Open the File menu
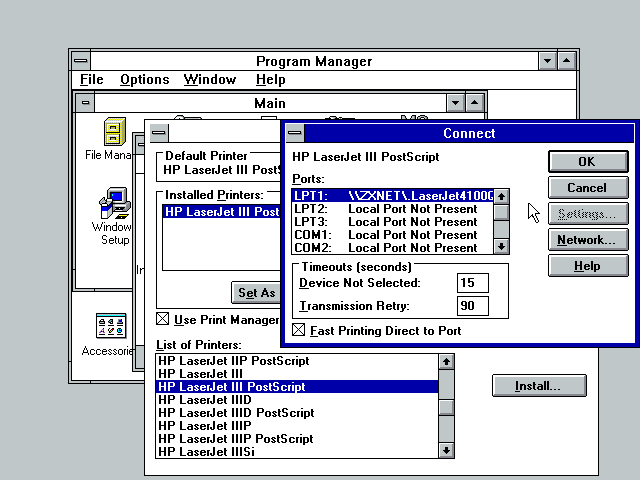 pyautogui.click(x=91, y=80)
